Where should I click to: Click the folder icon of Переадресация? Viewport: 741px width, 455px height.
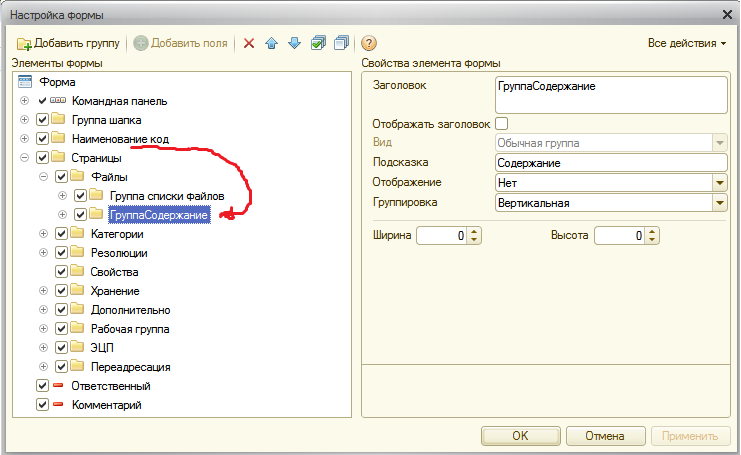[77, 366]
